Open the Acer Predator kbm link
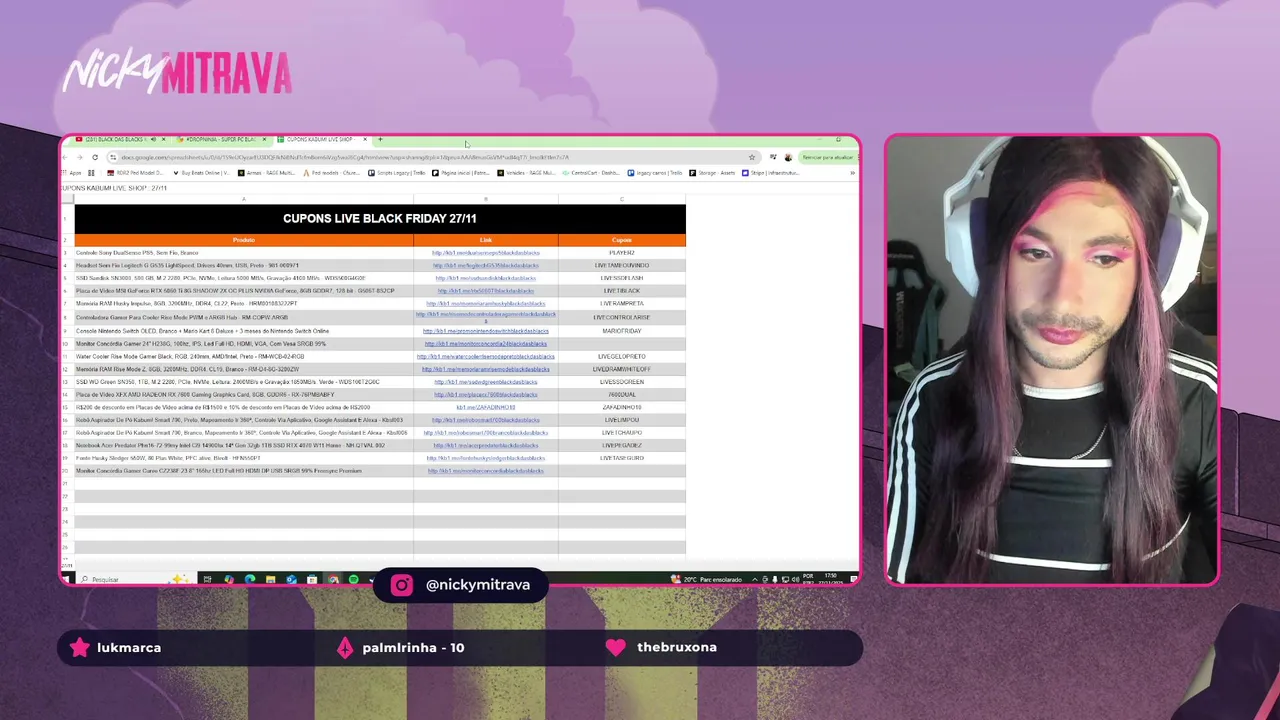 tap(486, 445)
